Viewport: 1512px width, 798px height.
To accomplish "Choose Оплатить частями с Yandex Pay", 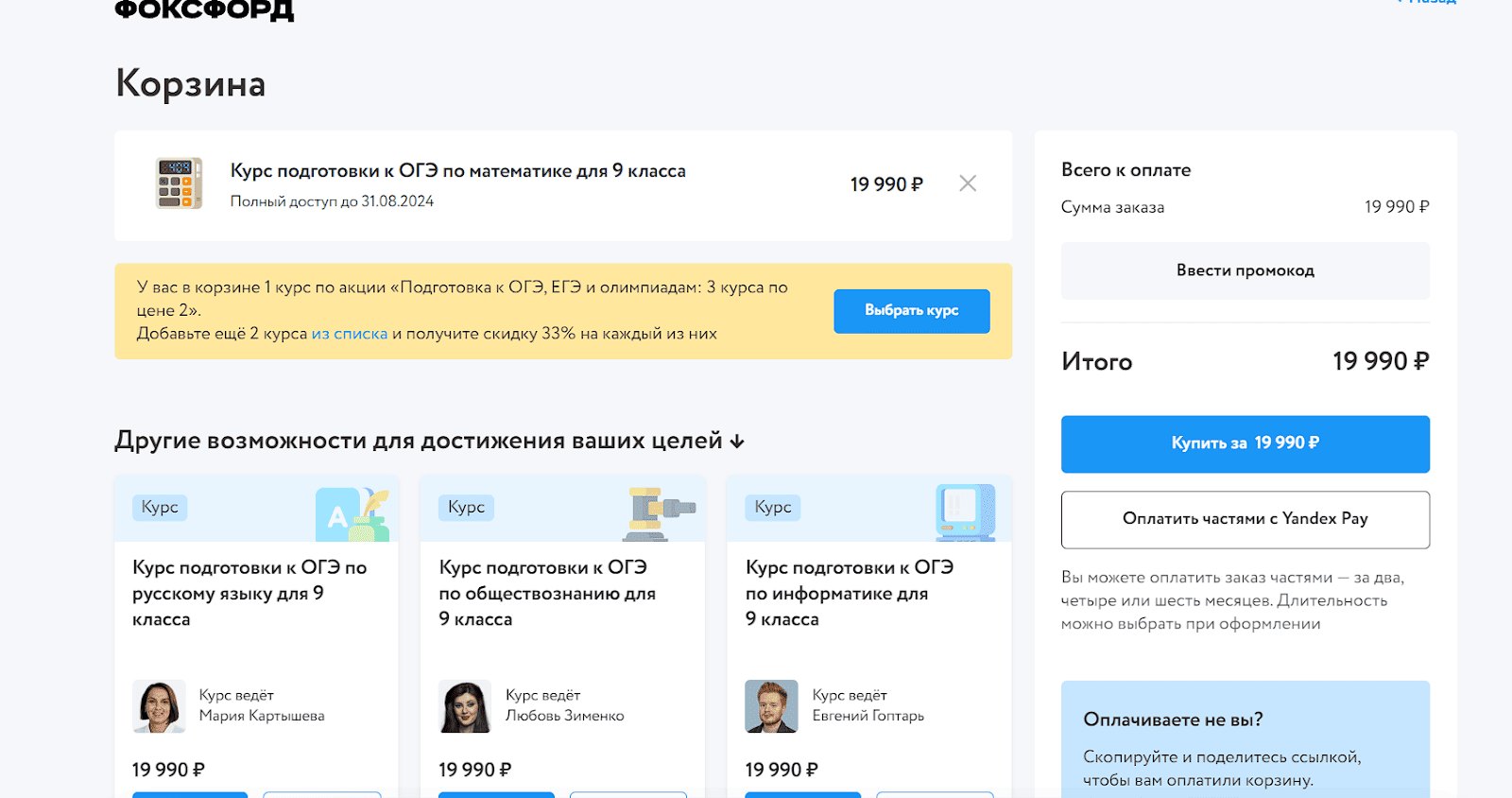I will point(1245,519).
